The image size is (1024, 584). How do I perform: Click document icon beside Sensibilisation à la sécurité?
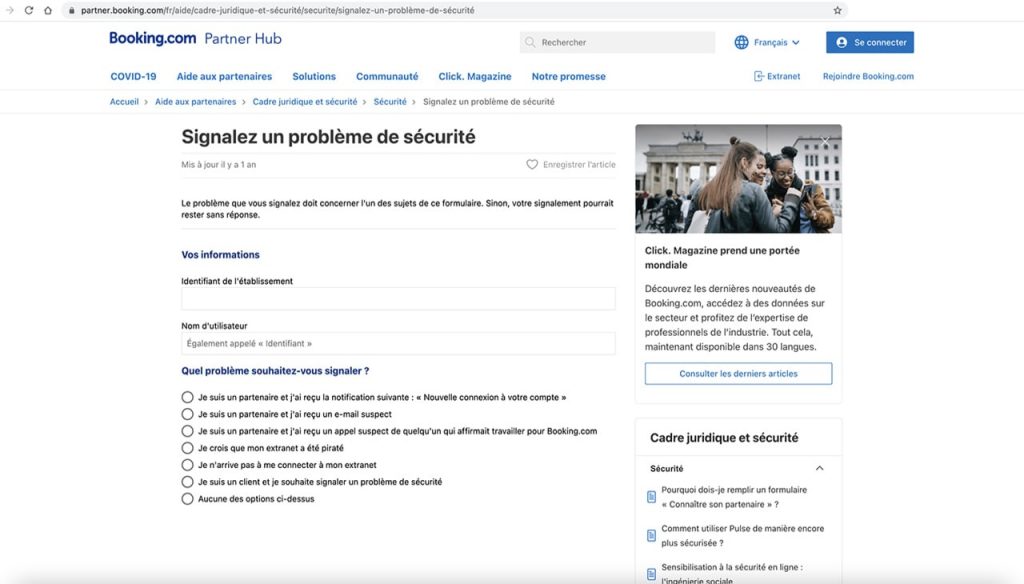pyautogui.click(x=651, y=574)
